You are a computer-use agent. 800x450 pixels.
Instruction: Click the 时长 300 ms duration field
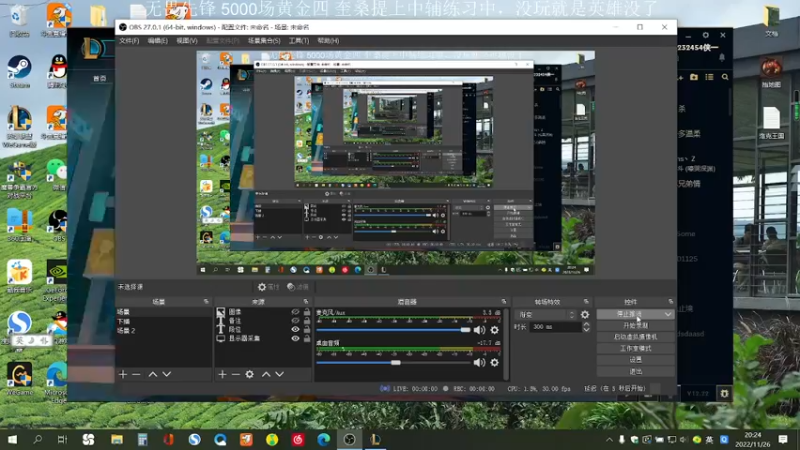click(x=555, y=327)
